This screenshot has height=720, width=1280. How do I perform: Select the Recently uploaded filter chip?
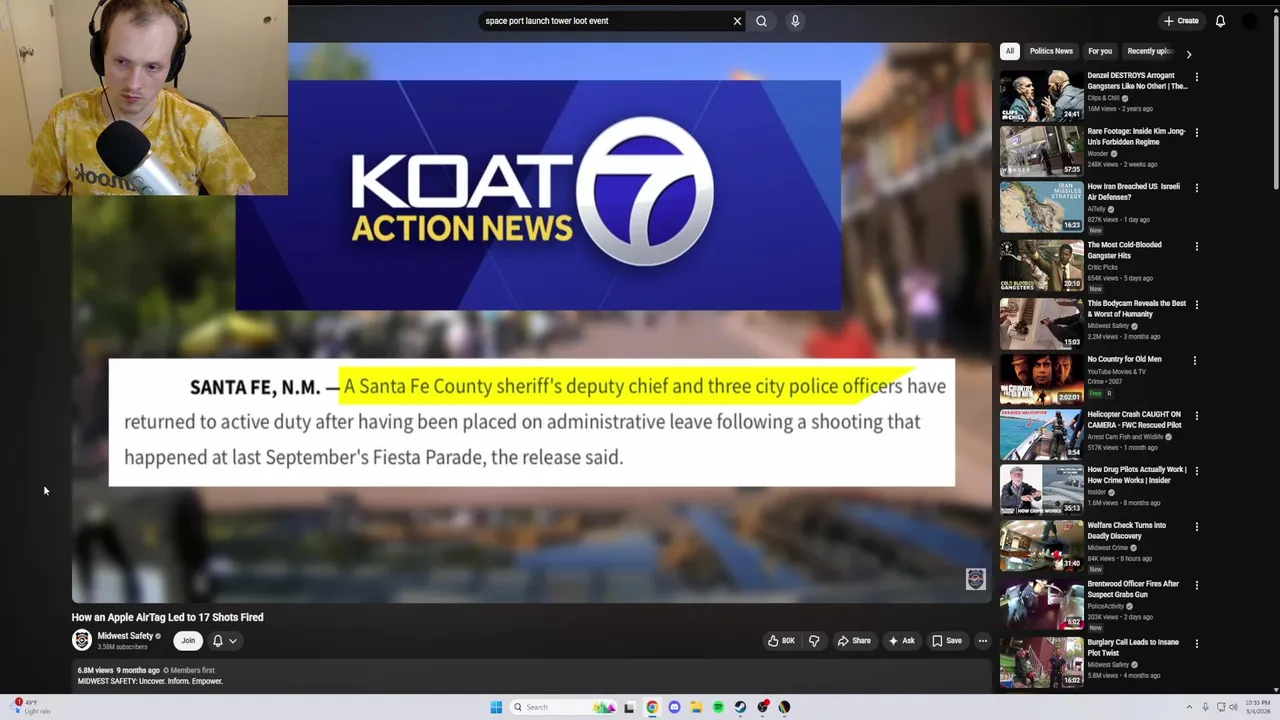[1148, 51]
